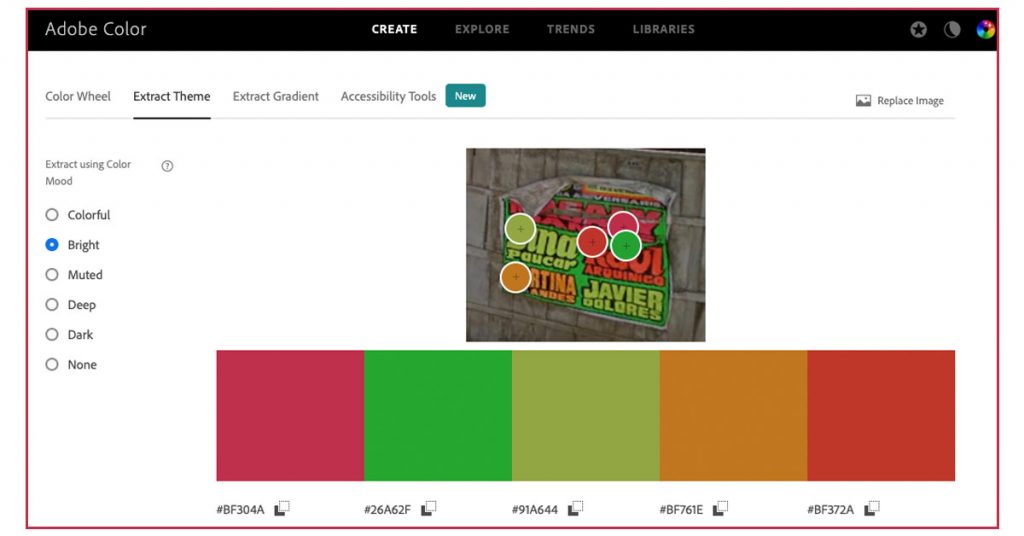Click the hex value #BF304A text
Viewport: 1024px width, 536px height.
(x=240, y=510)
